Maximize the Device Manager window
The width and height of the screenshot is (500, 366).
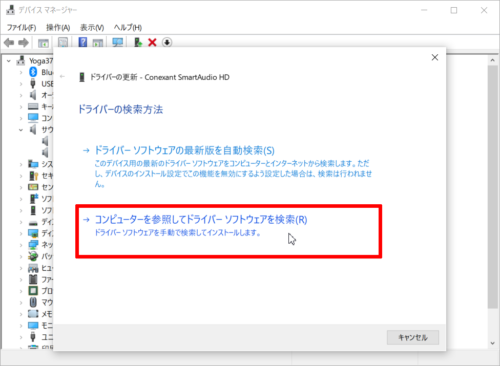coord(454,10)
